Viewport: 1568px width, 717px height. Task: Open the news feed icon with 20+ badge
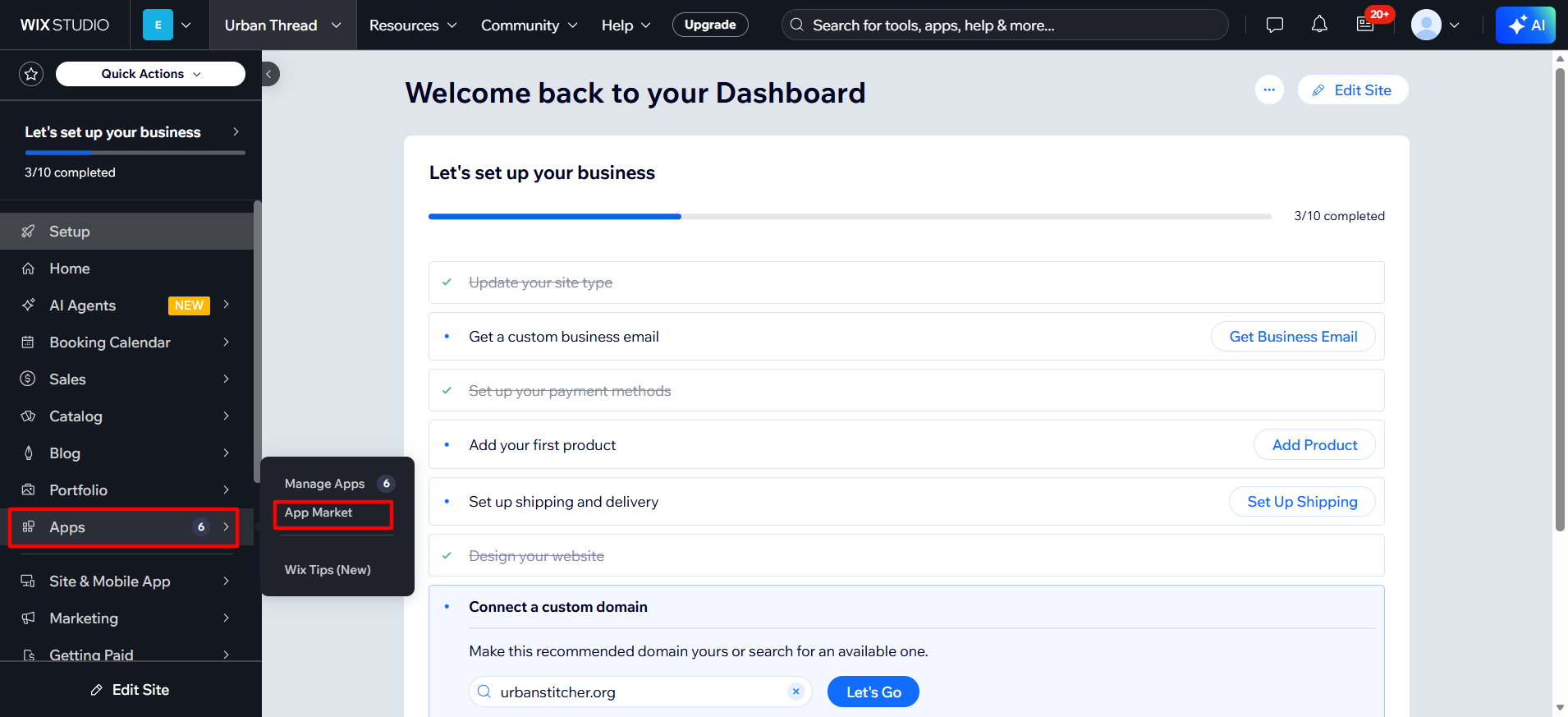1365,24
